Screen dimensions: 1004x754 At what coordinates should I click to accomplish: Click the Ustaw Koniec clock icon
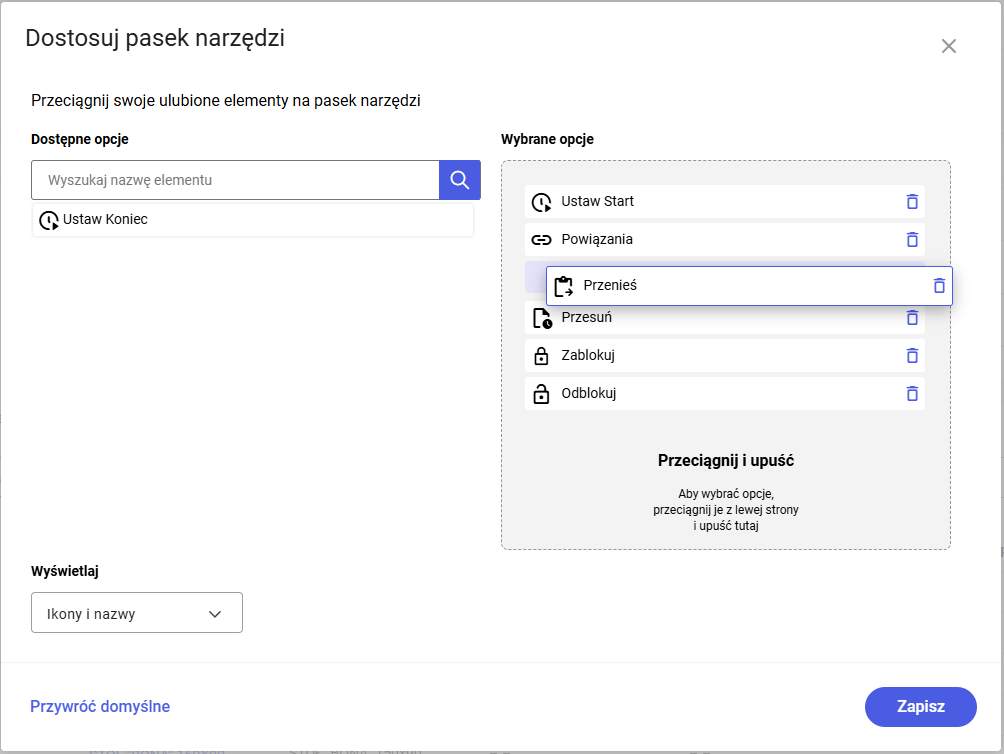pyautogui.click(x=48, y=220)
